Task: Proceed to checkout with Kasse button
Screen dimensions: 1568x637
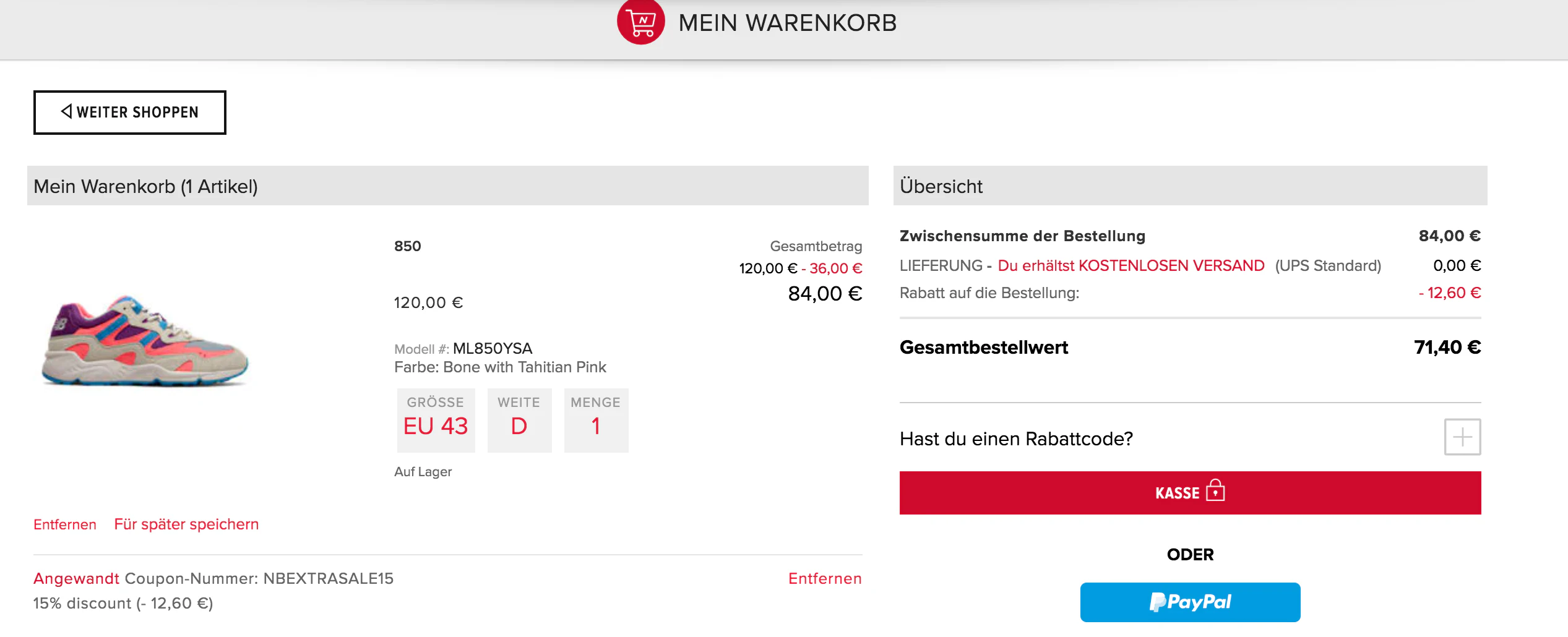Action: pos(1190,493)
